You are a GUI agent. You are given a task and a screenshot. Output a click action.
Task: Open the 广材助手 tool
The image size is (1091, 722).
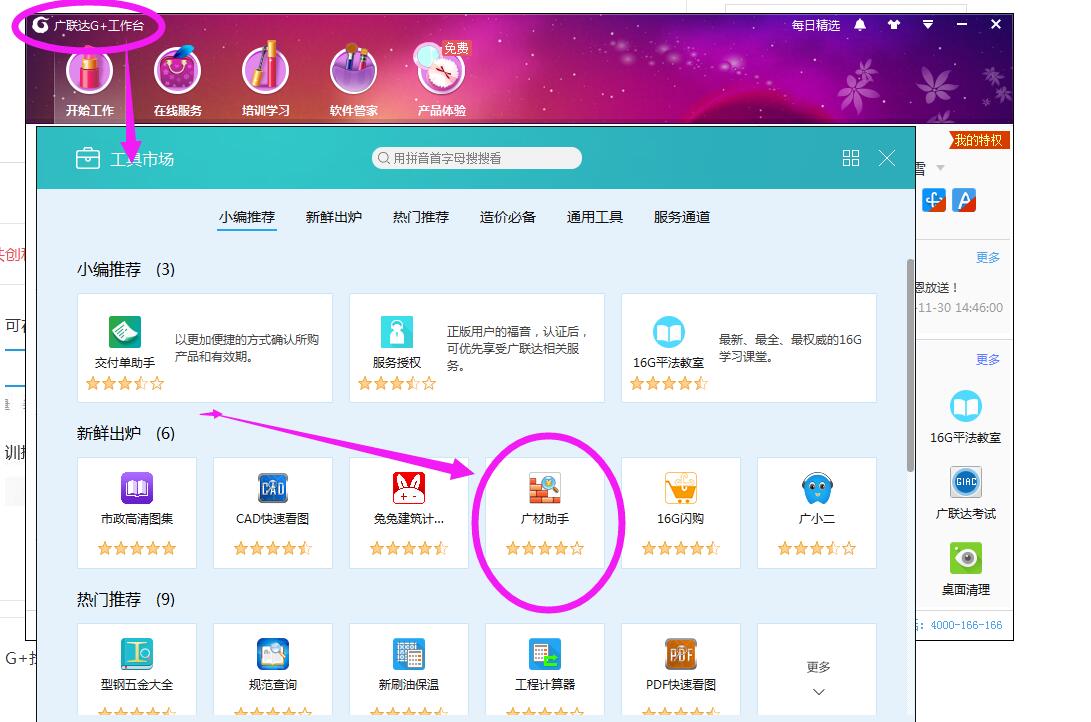(x=545, y=513)
